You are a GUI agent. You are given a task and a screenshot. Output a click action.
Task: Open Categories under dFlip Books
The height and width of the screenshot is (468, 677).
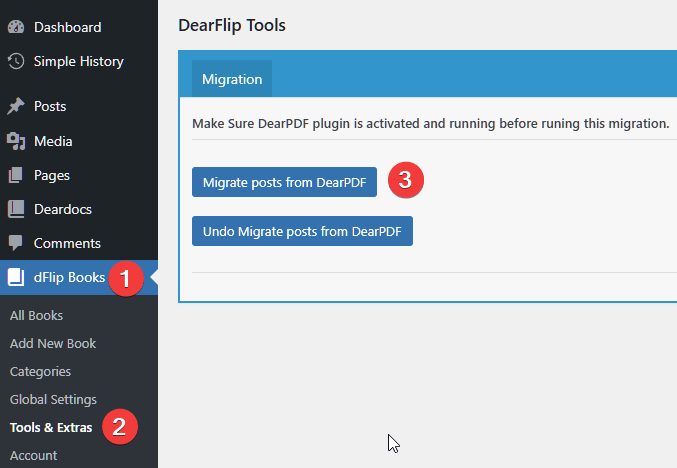tap(40, 371)
